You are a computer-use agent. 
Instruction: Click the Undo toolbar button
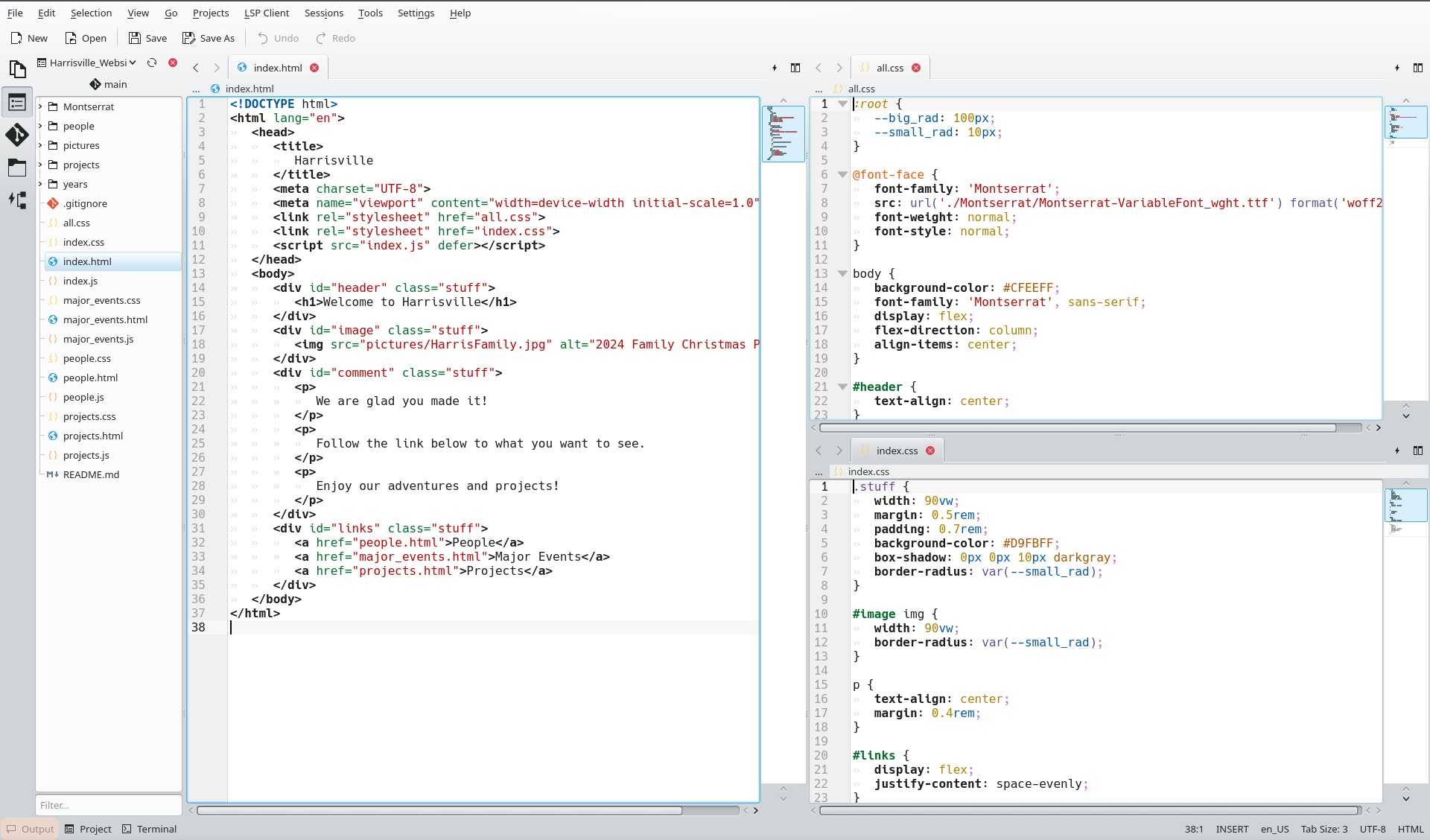click(x=278, y=38)
